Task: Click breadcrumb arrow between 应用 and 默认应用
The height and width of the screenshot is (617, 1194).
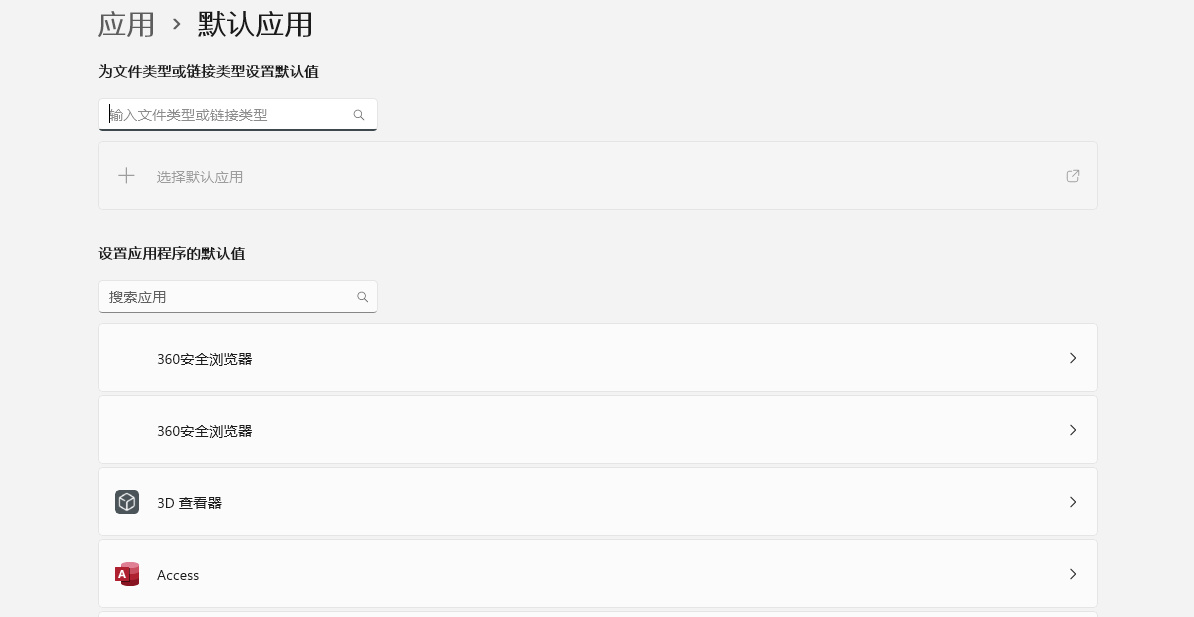Action: [x=177, y=24]
